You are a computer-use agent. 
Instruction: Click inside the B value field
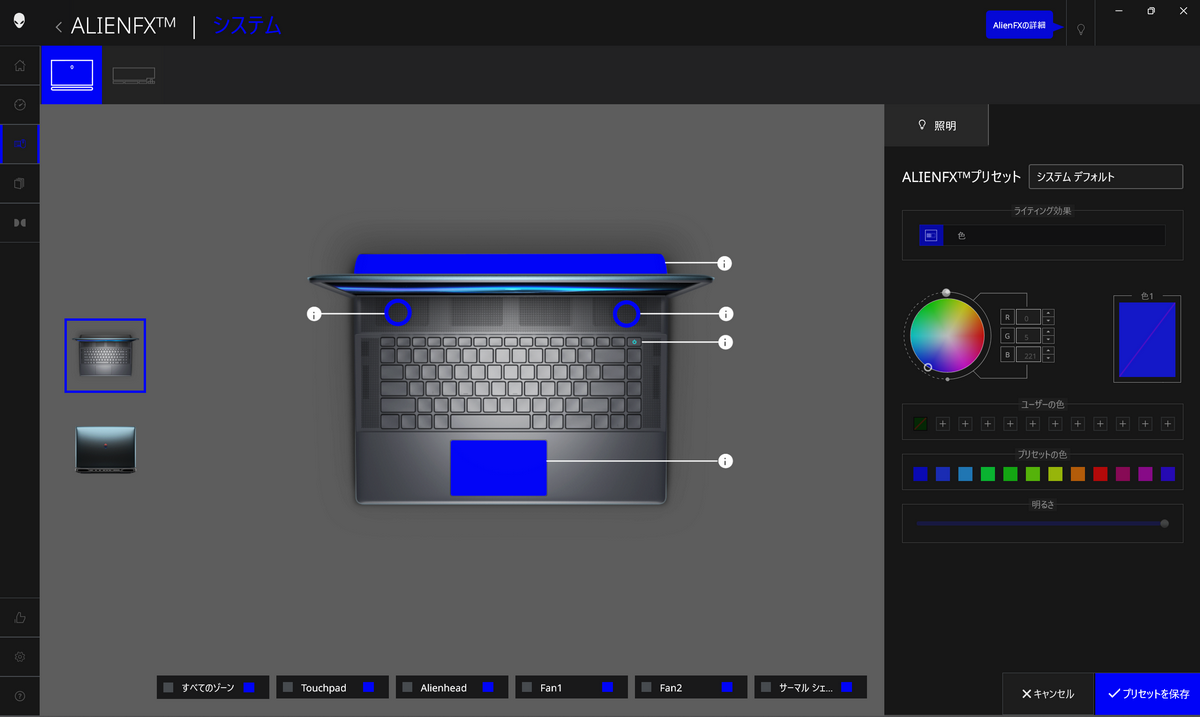(1028, 355)
